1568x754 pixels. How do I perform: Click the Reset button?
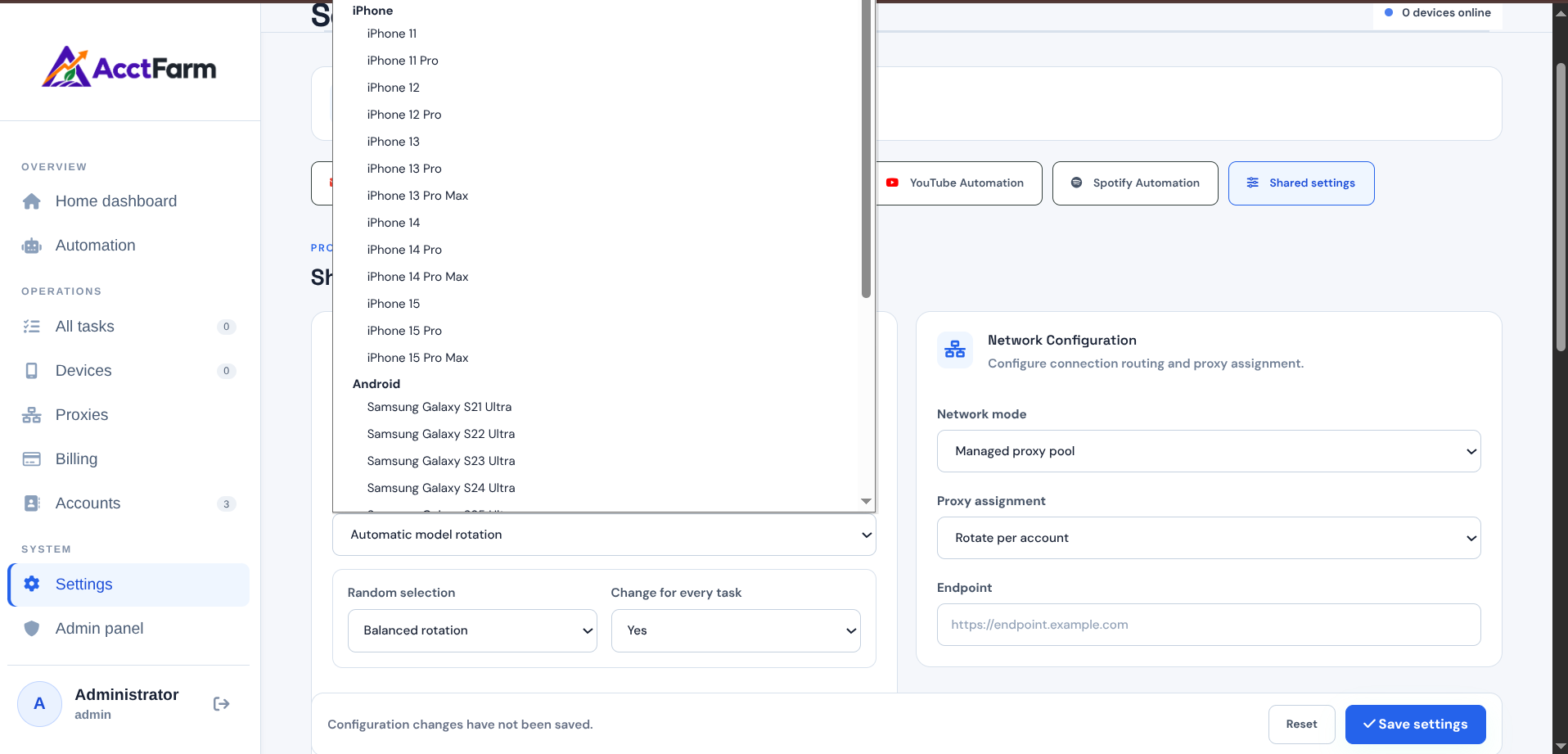[1301, 725]
